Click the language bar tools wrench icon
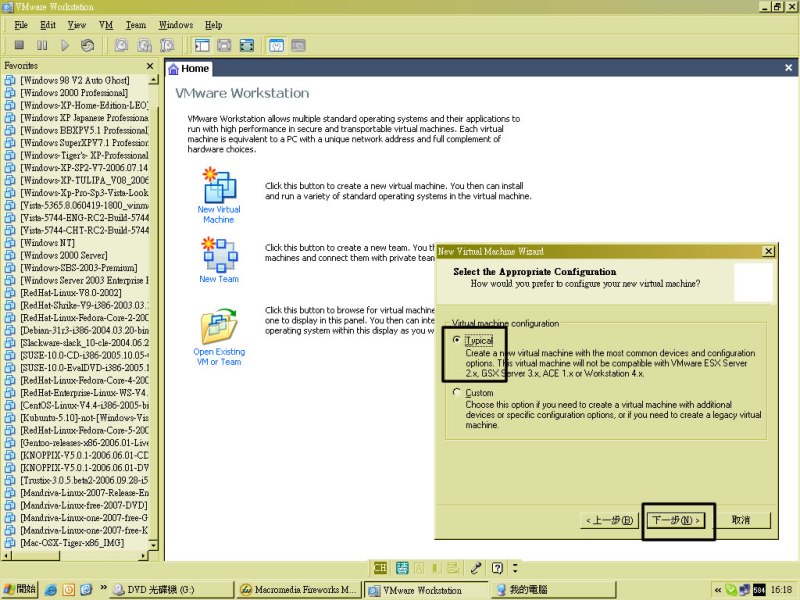This screenshot has width=800, height=600. [x=476, y=568]
